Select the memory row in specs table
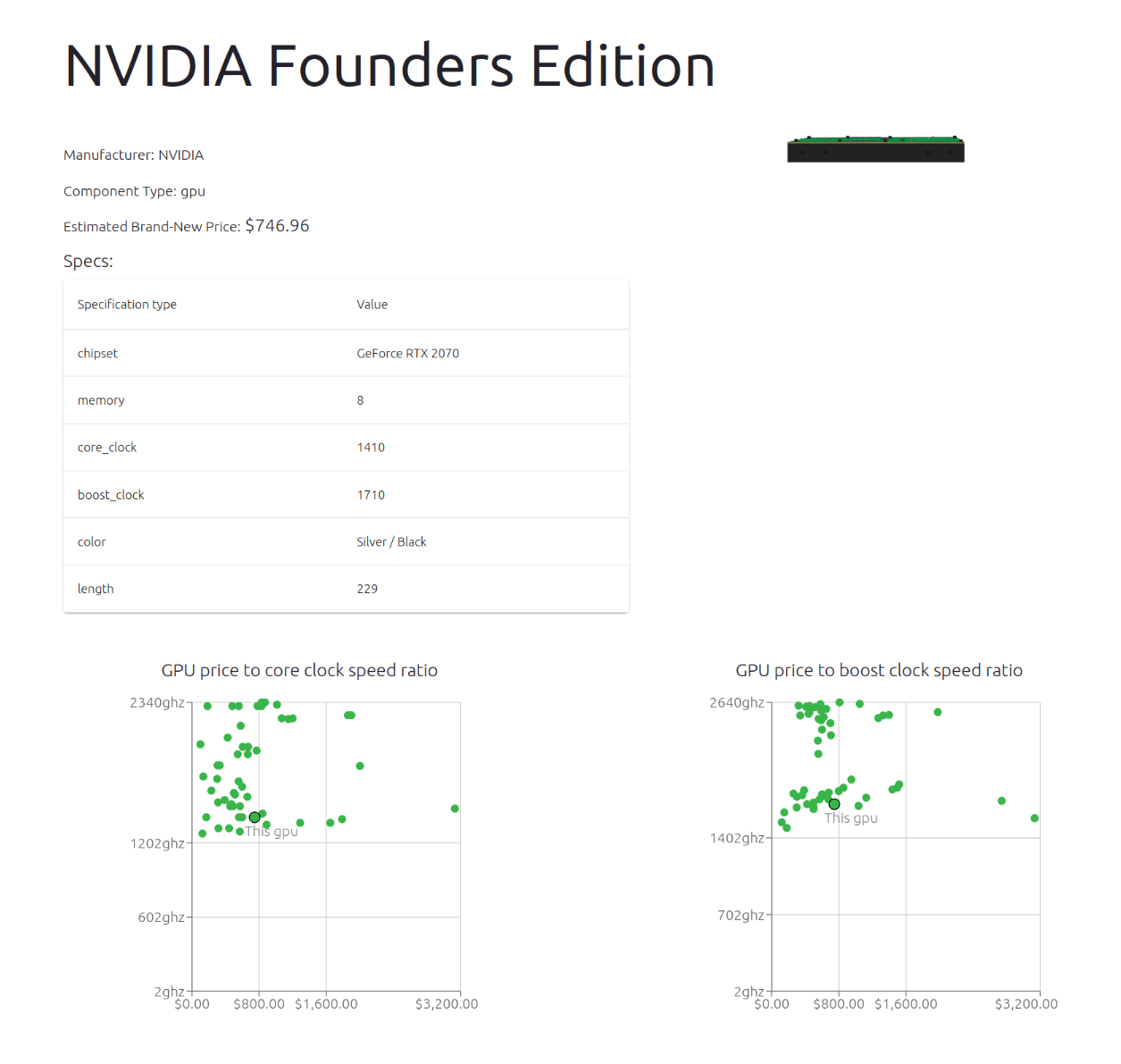1121x1064 pixels. (346, 400)
